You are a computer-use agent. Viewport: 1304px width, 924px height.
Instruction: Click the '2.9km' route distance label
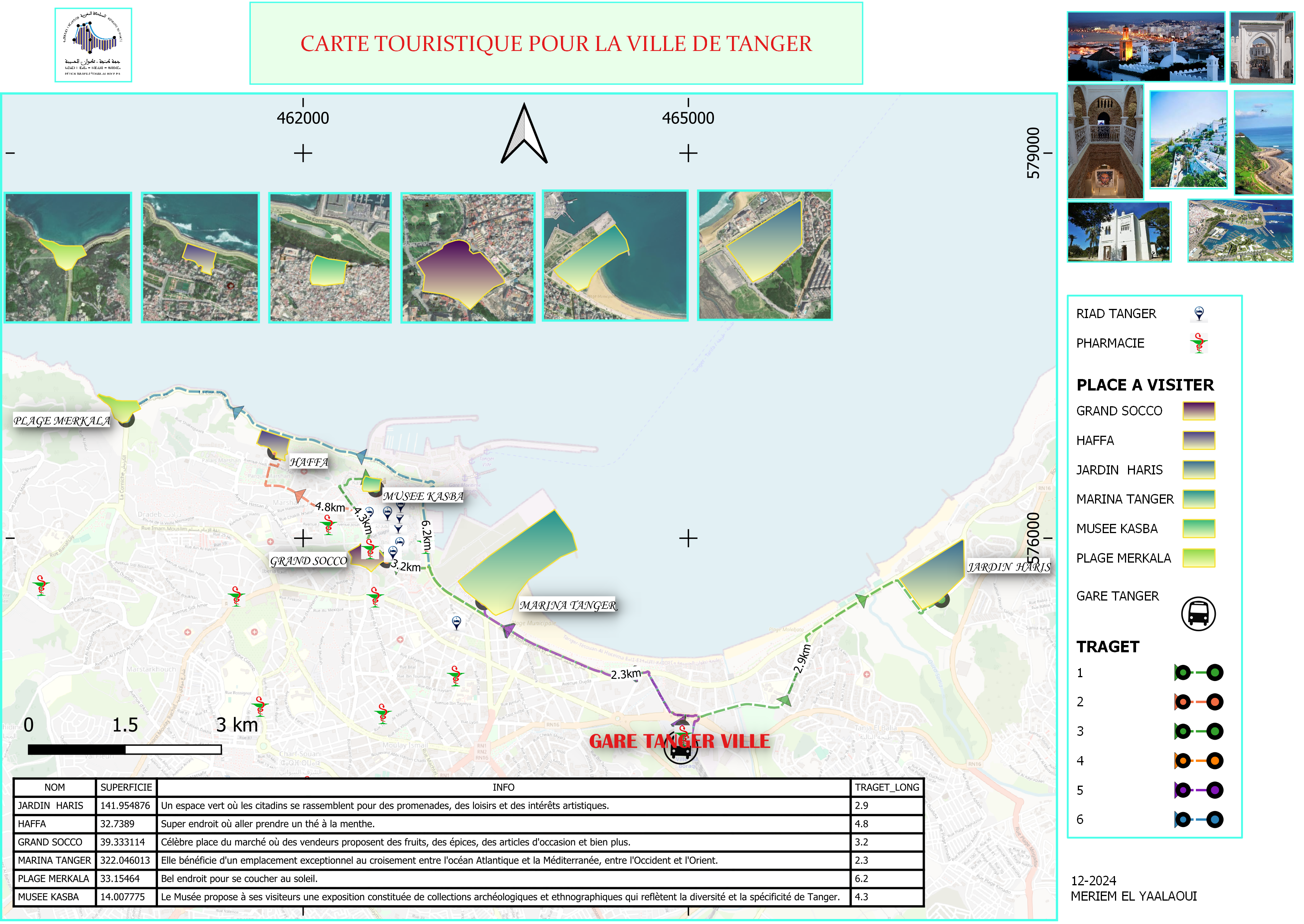(x=802, y=659)
